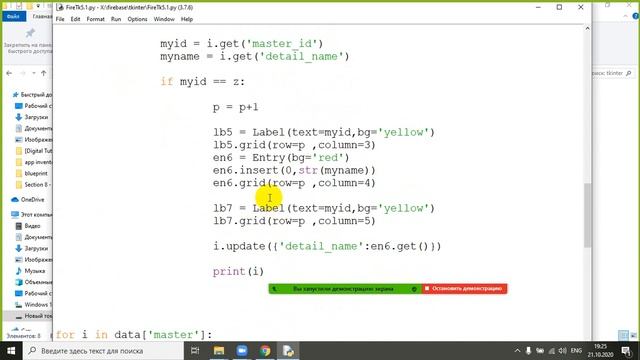640x360 pixels.
Task: Open Музыка in Explorer sidebar
Action: (30, 271)
